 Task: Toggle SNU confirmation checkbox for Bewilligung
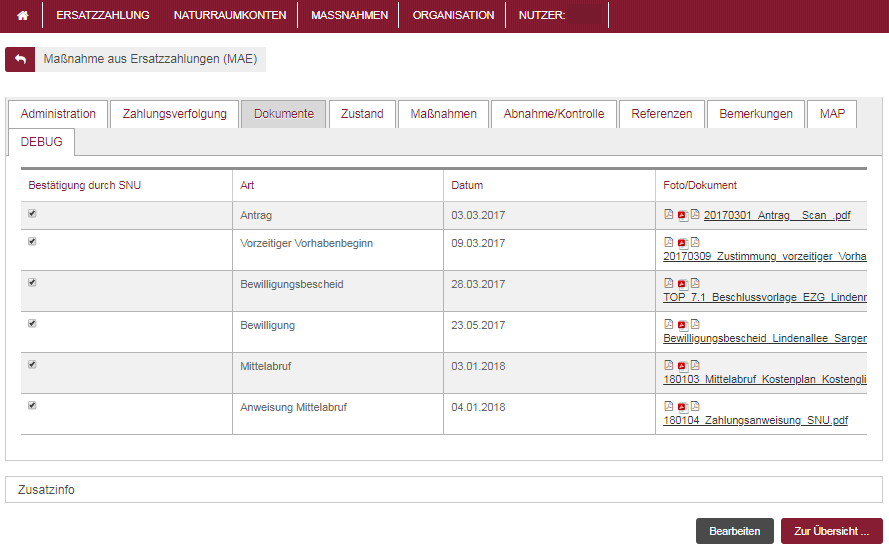[x=33, y=324]
